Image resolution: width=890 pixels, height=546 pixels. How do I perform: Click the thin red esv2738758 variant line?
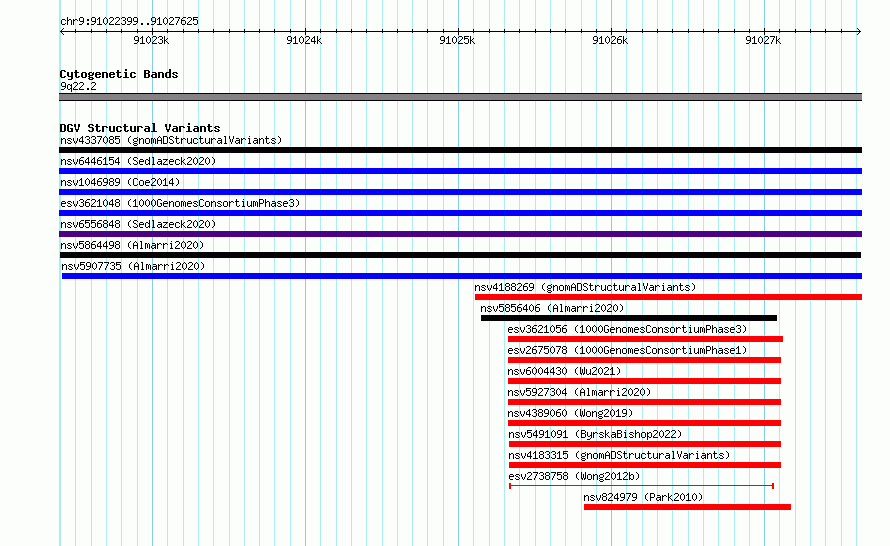(x=641, y=486)
